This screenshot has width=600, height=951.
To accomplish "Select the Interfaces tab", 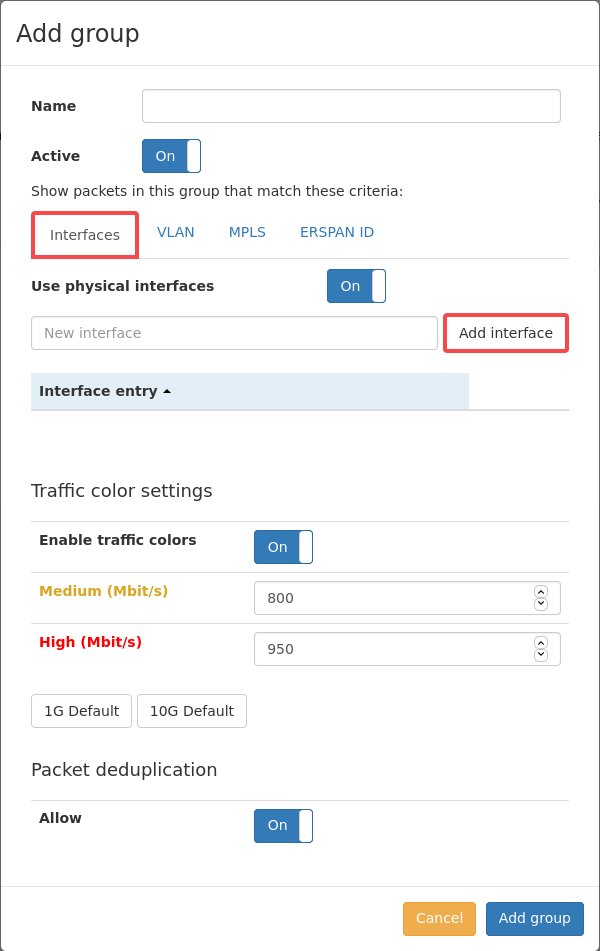I will 85,235.
